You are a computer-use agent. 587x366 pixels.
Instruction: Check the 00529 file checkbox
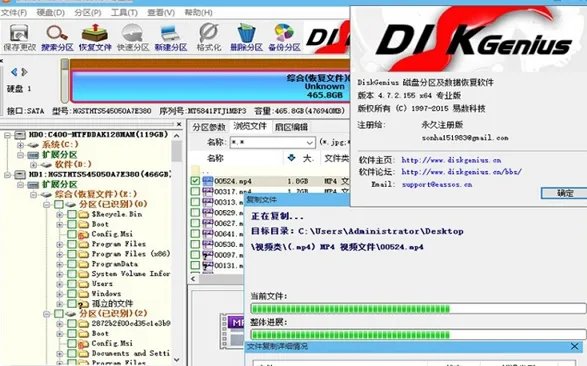click(195, 213)
